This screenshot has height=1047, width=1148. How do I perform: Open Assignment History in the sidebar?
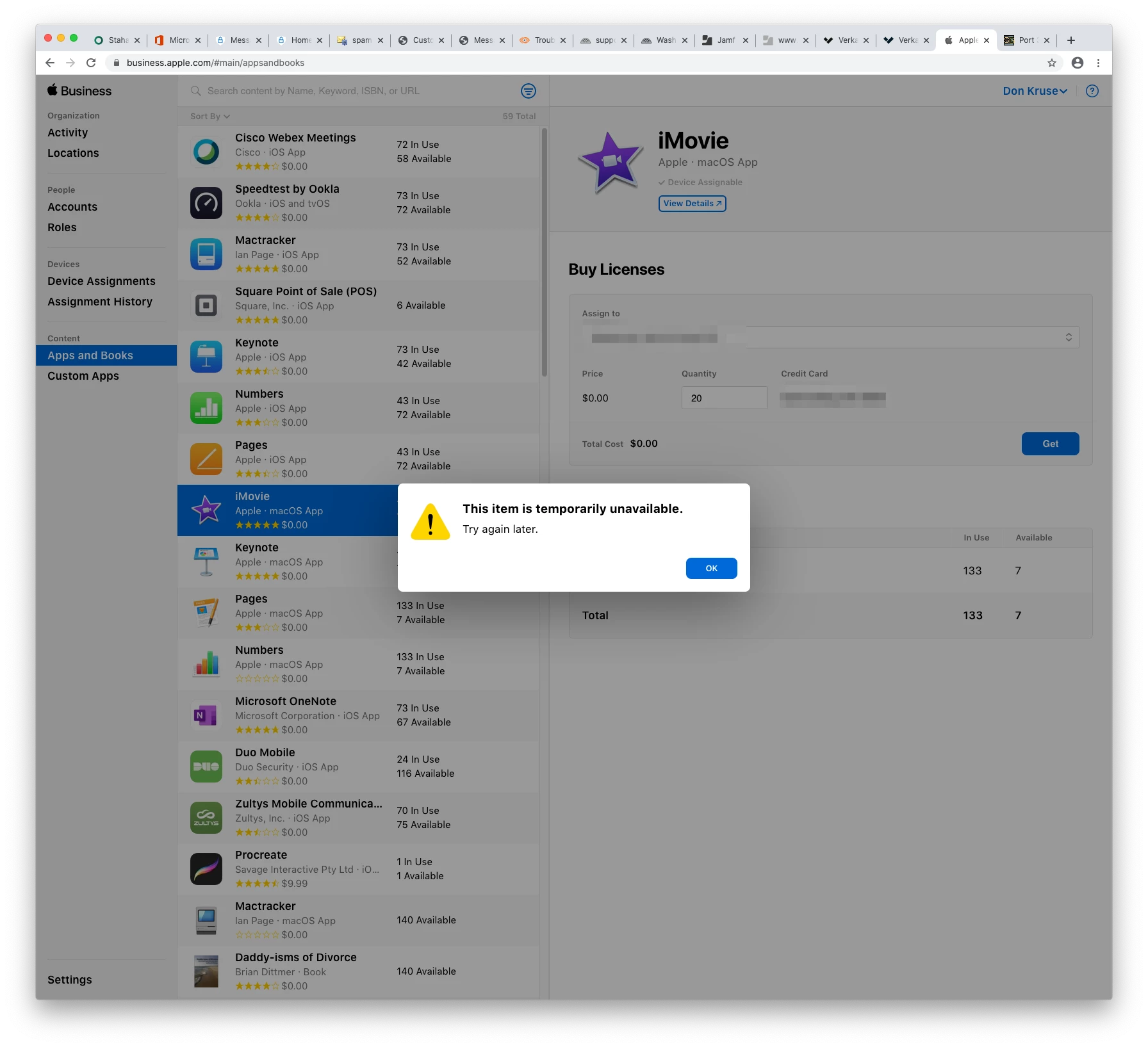click(x=100, y=302)
